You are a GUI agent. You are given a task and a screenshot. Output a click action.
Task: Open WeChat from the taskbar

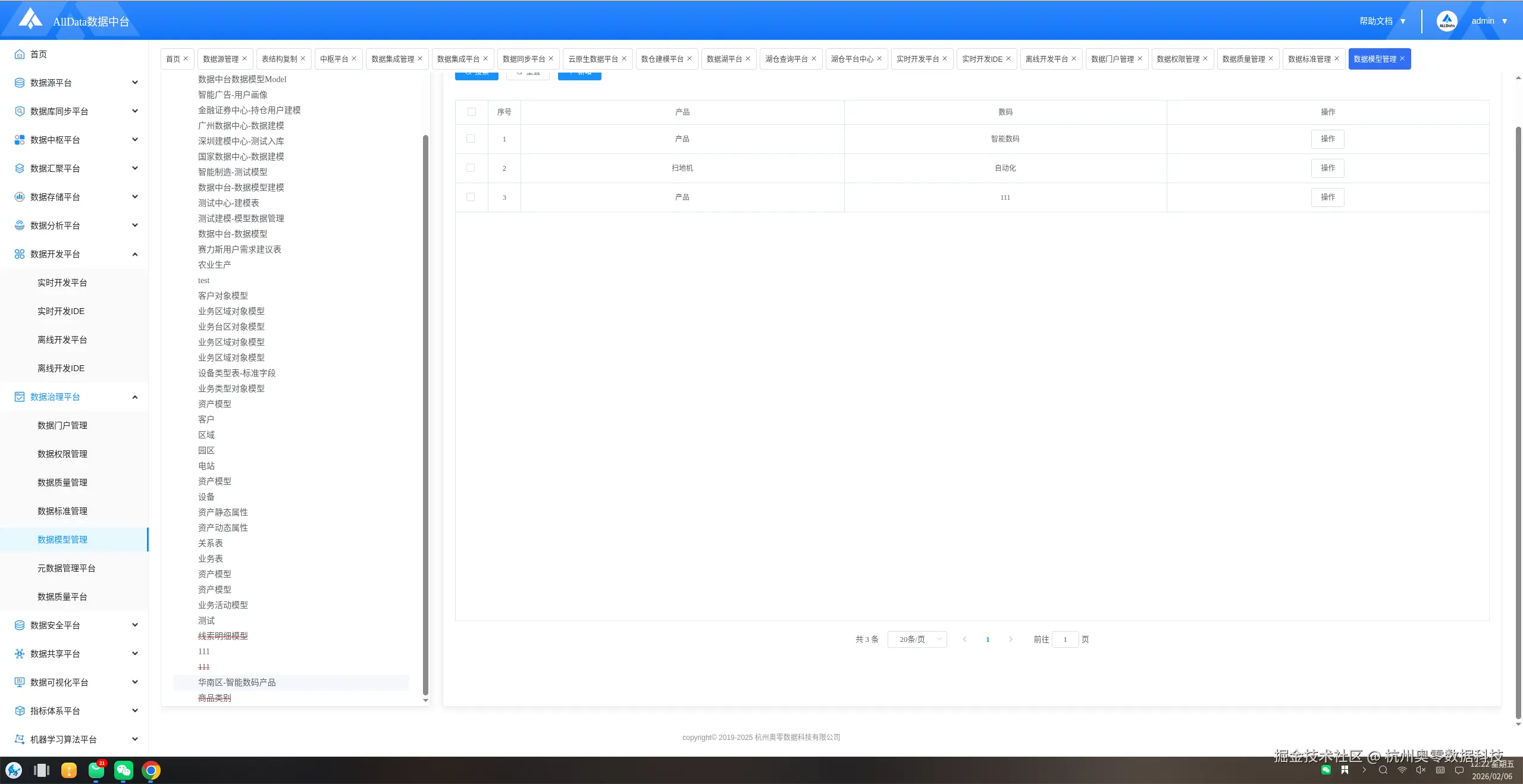[x=124, y=770]
